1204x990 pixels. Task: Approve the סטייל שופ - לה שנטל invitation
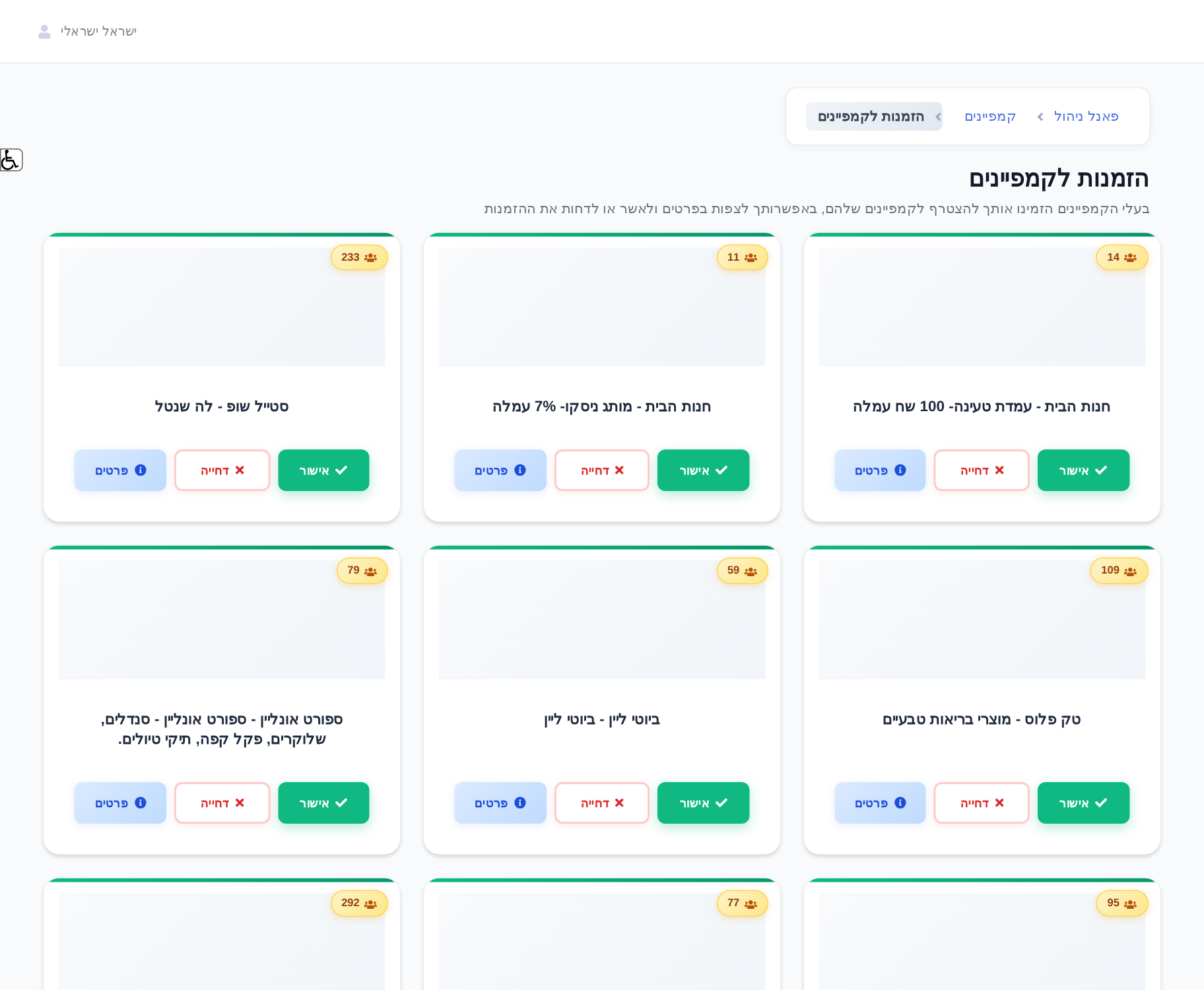(323, 470)
